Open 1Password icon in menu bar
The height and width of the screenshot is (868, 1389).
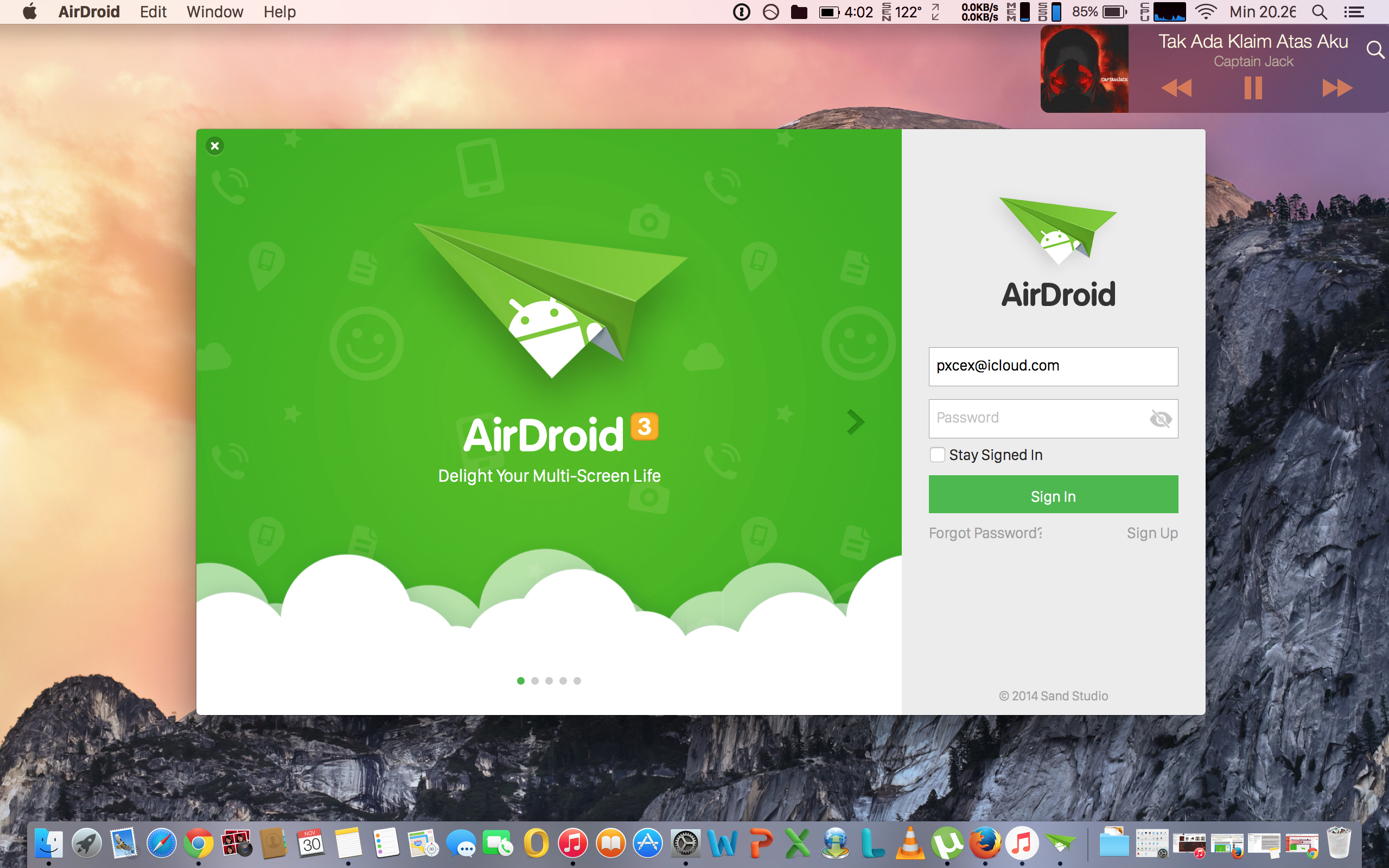click(742, 12)
